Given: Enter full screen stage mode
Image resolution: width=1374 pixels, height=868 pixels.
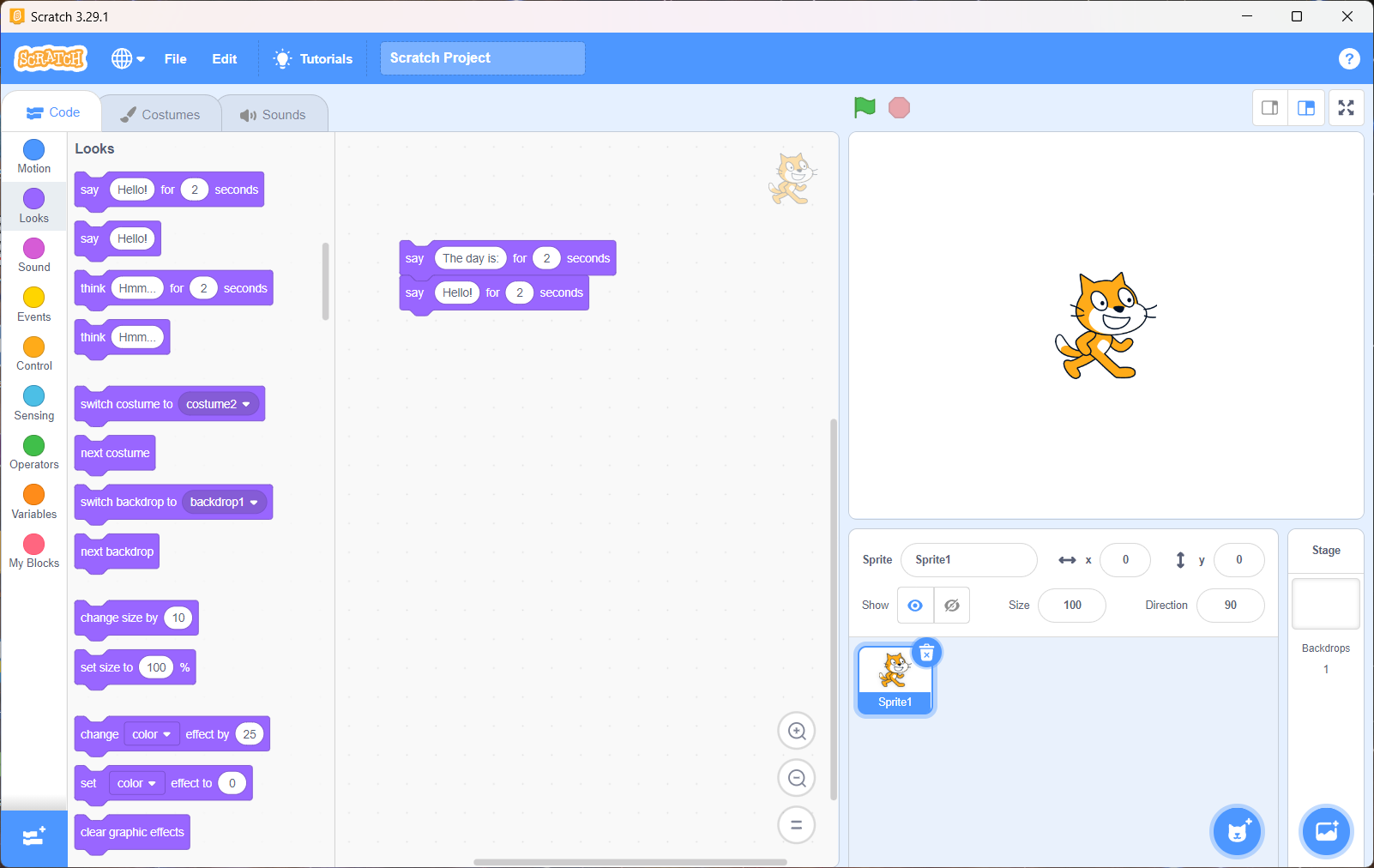Looking at the screenshot, I should [x=1346, y=108].
